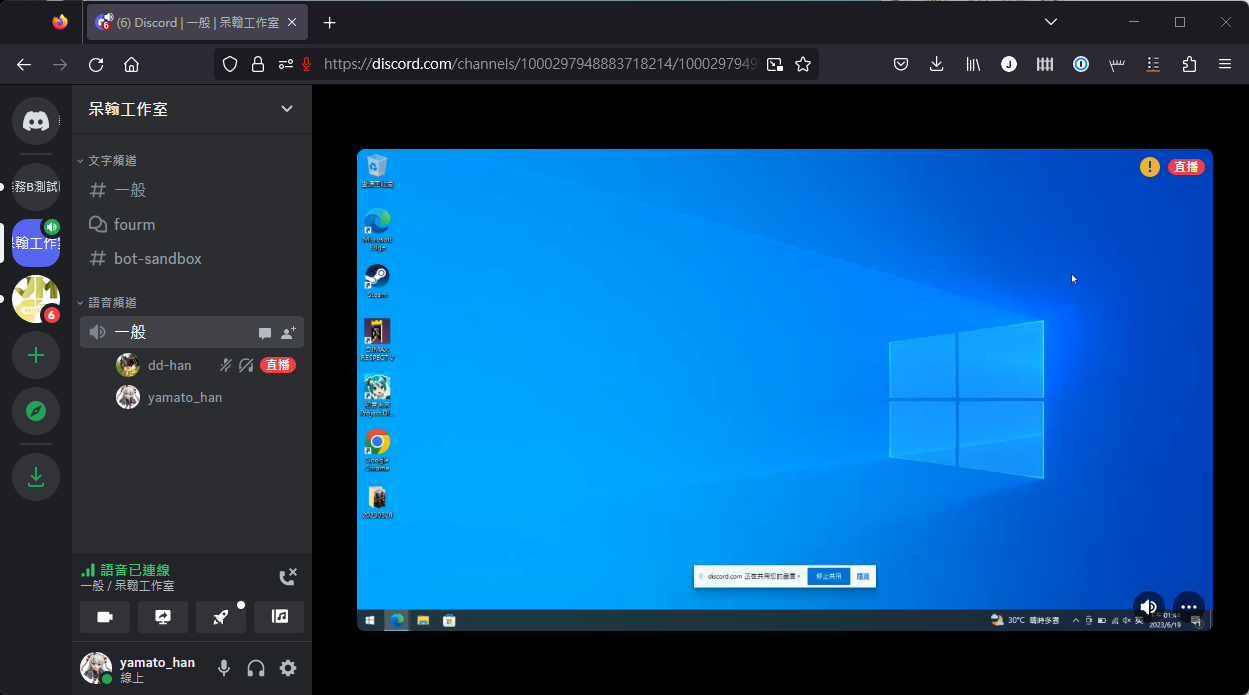Toggle microphone mute
The image size is (1249, 695).
tap(224, 668)
